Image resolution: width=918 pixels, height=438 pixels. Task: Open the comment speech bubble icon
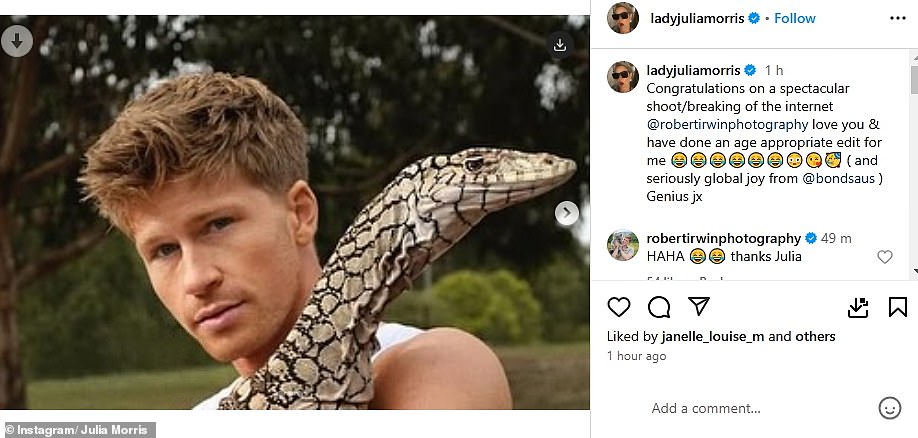659,307
